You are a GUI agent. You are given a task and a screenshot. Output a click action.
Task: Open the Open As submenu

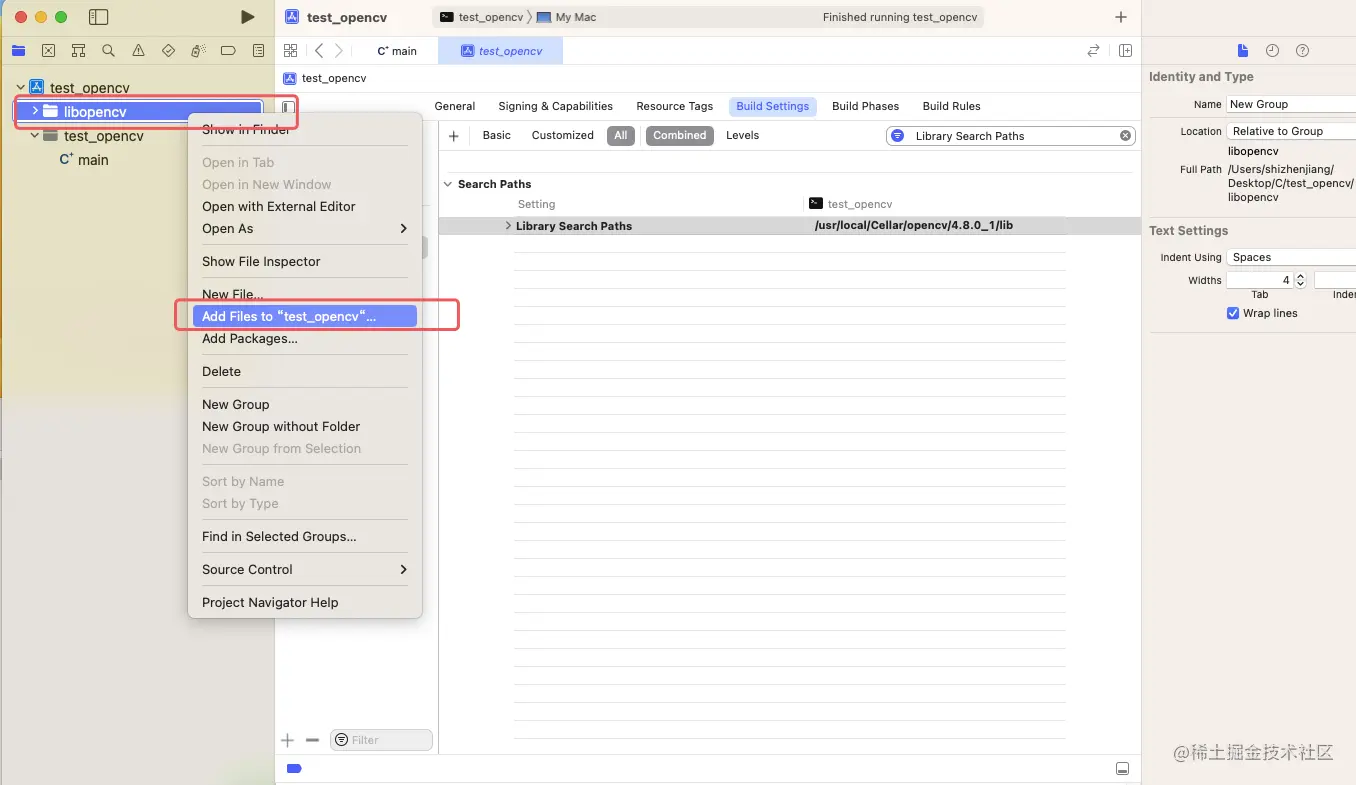point(305,229)
